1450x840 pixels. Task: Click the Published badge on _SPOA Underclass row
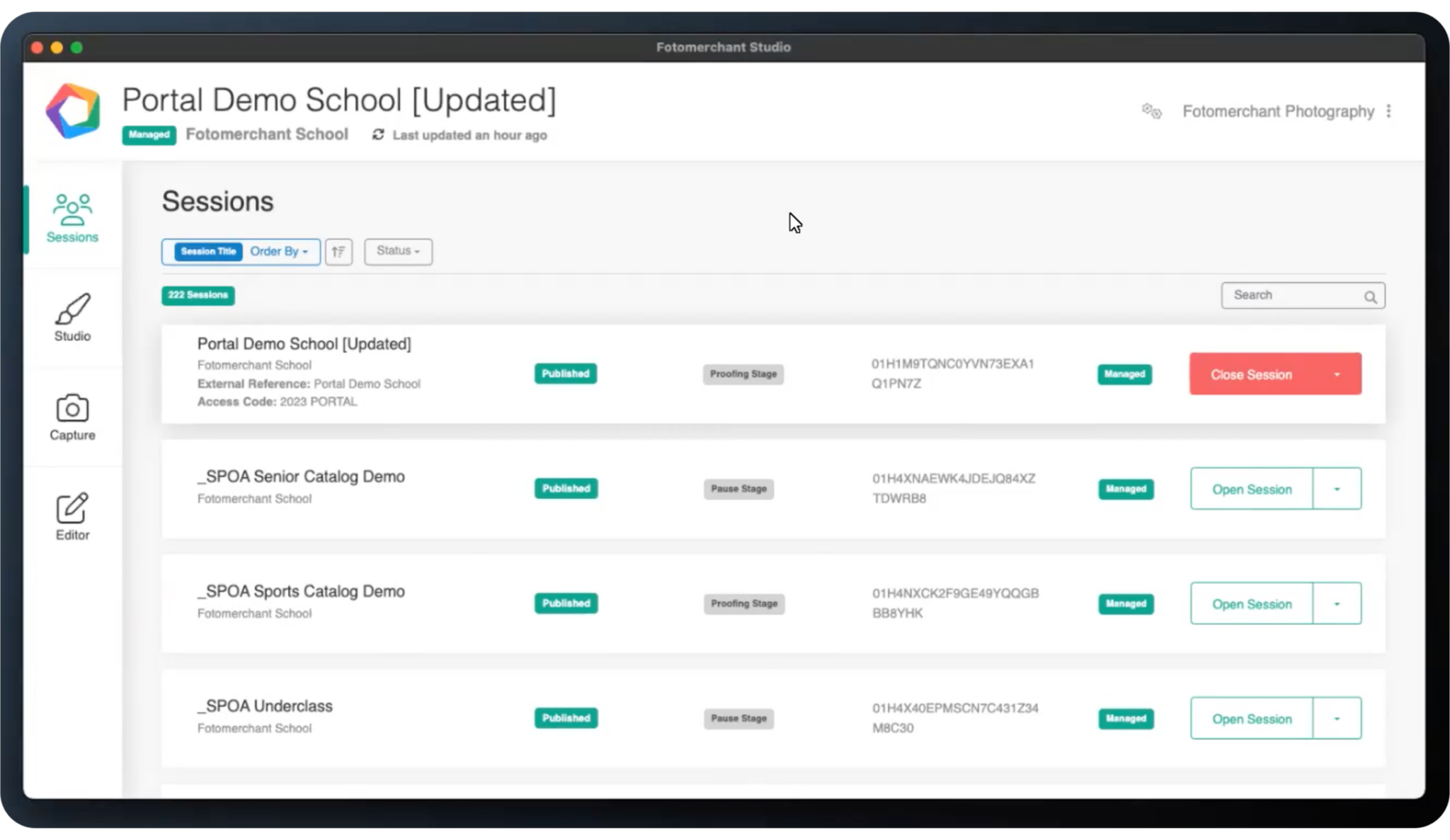(x=566, y=718)
